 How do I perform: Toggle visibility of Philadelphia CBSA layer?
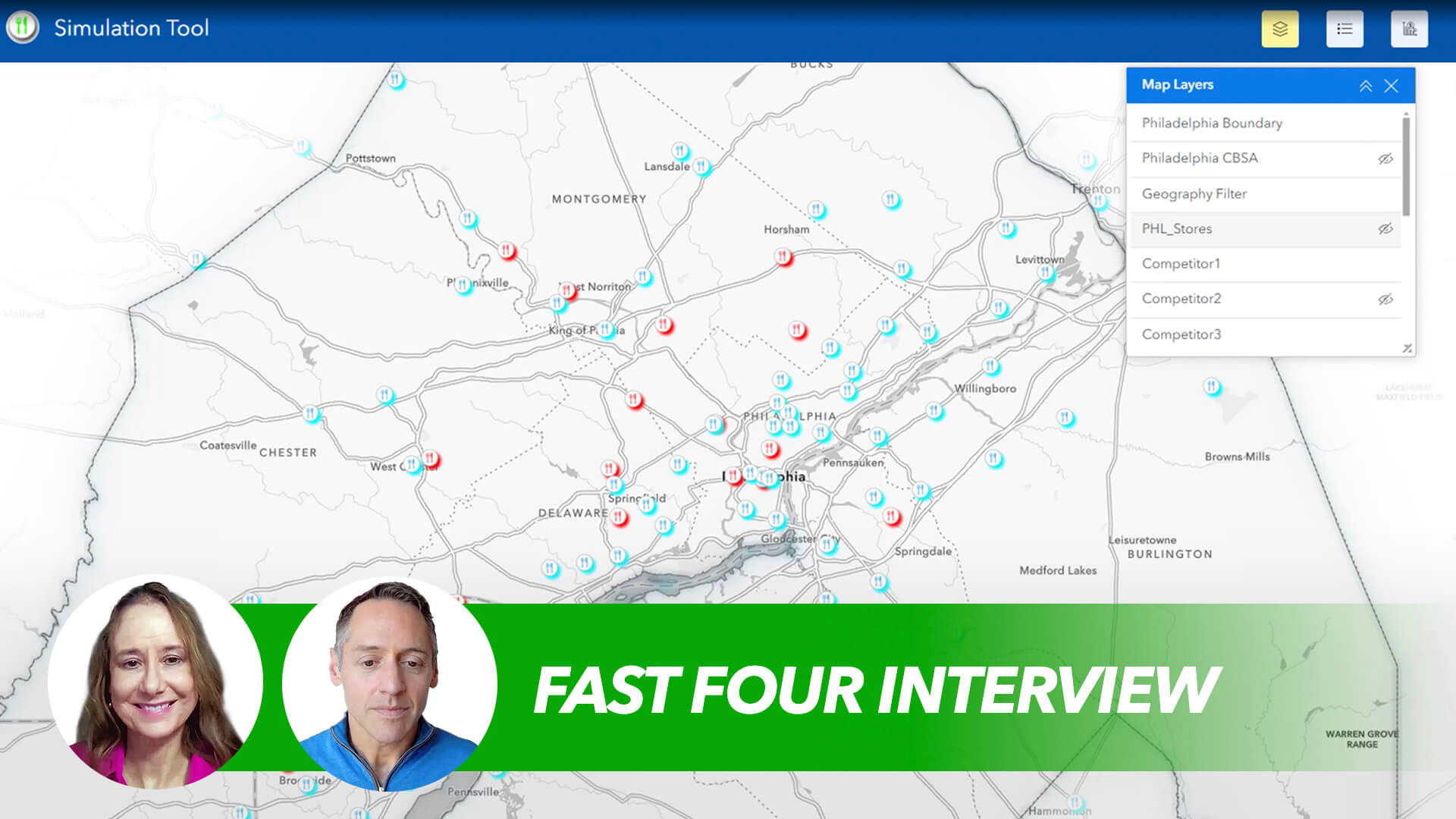click(1386, 158)
